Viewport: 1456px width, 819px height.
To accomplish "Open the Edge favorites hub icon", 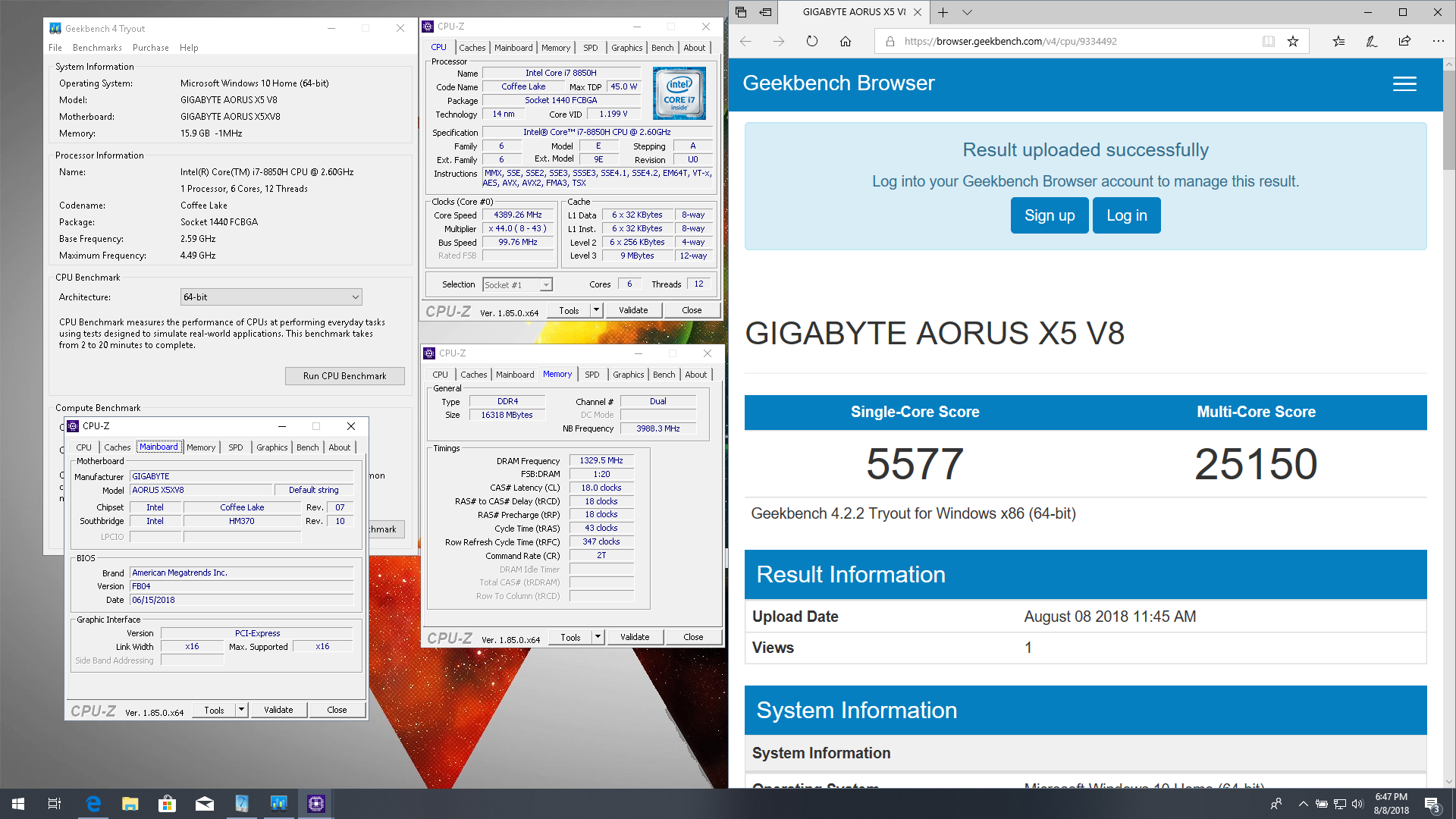I will [1338, 41].
